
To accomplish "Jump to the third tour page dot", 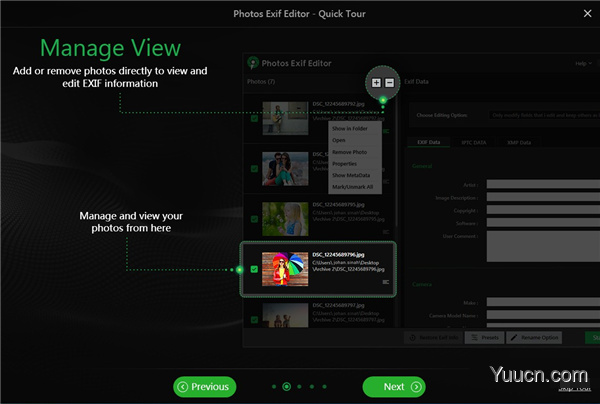I will click(x=299, y=387).
